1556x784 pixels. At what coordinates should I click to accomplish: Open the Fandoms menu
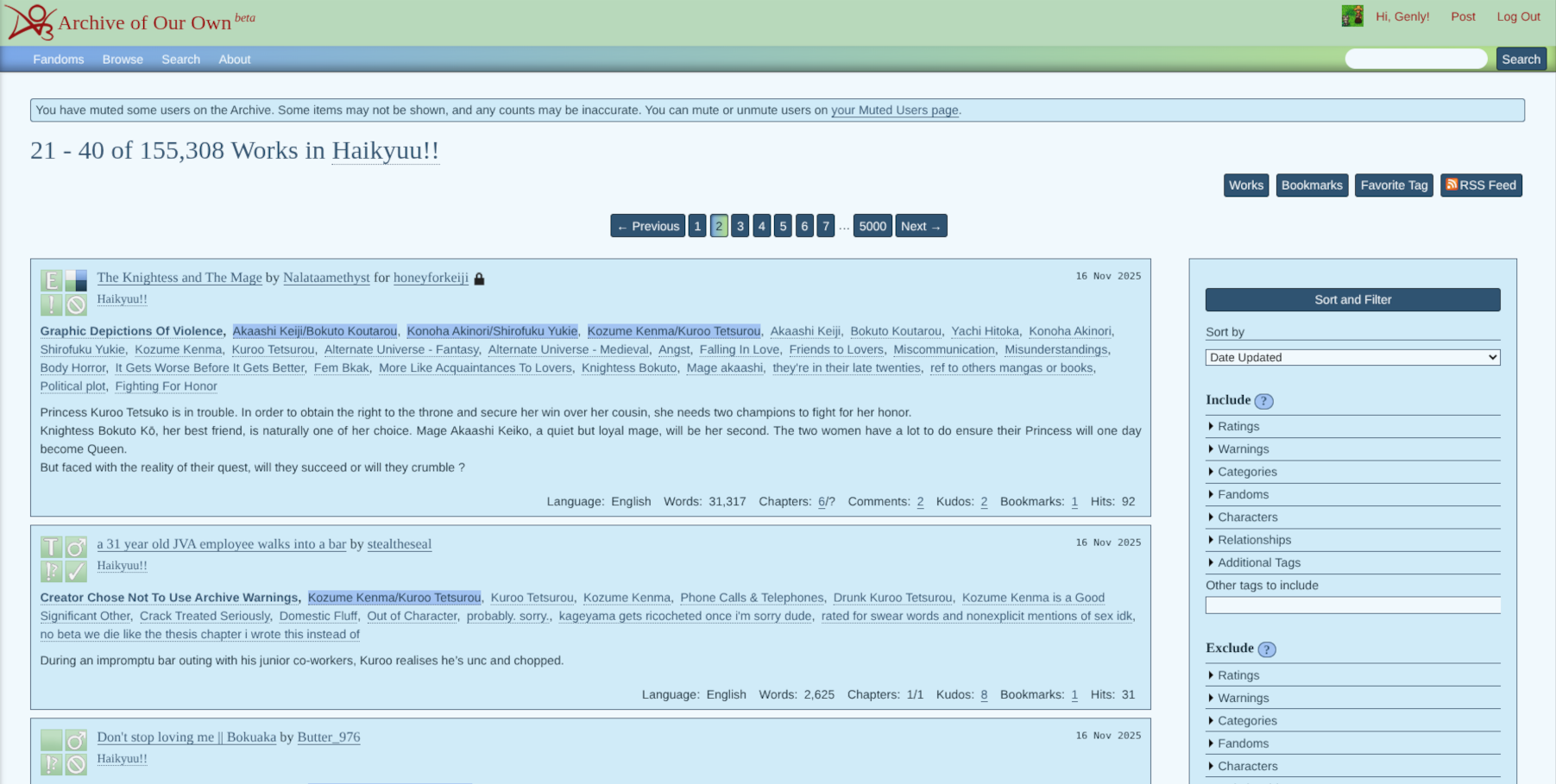point(59,60)
